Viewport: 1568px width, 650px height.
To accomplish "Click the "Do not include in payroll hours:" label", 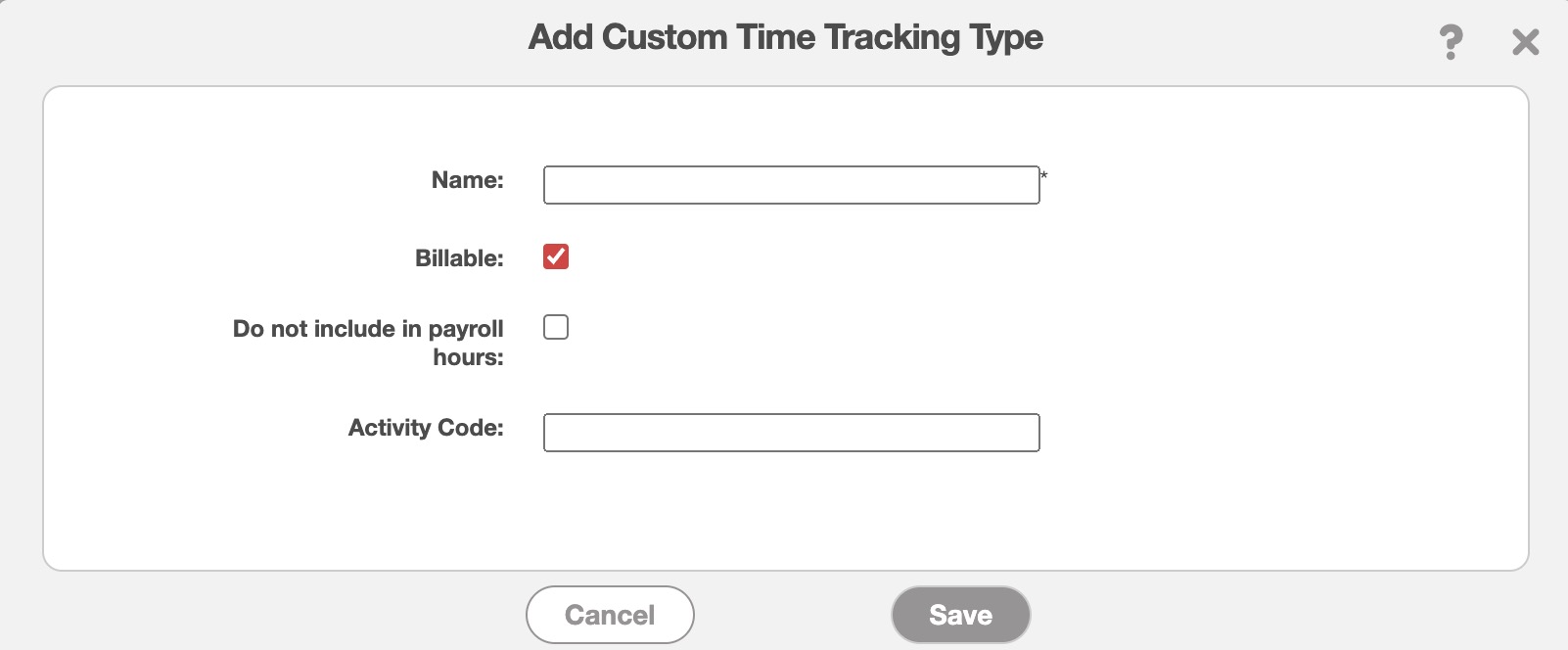I will pos(368,342).
